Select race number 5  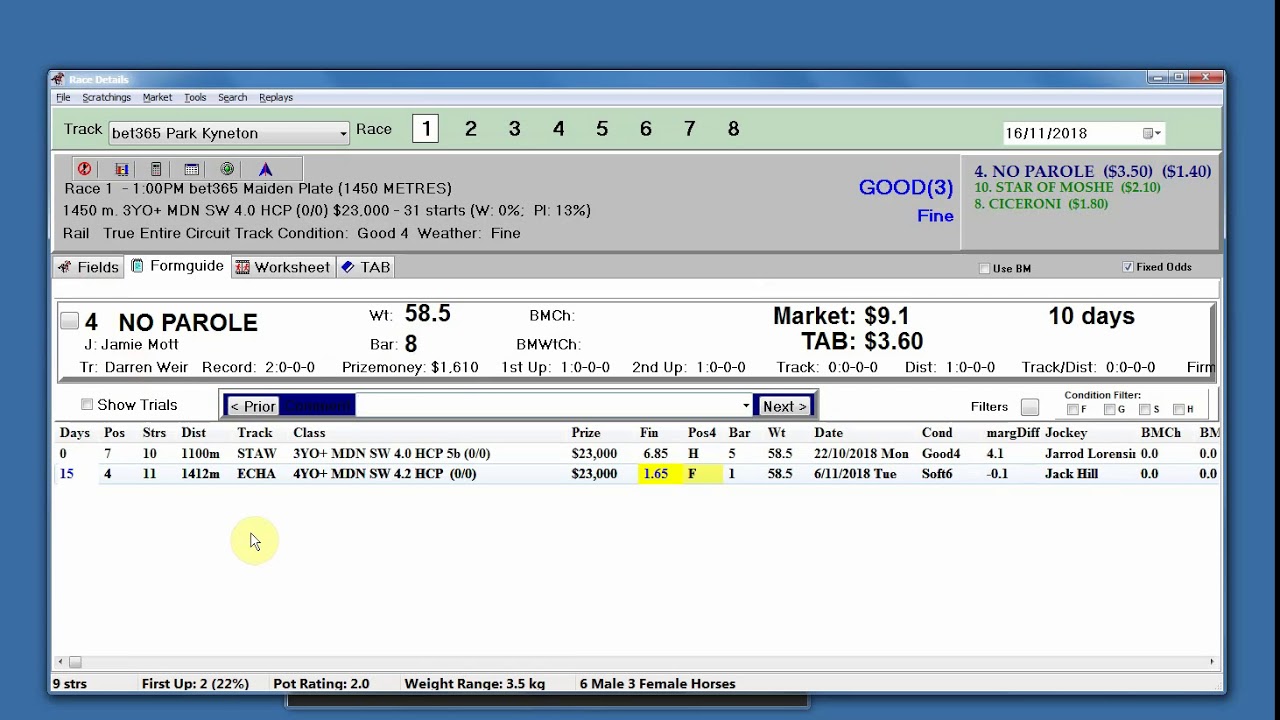(602, 129)
